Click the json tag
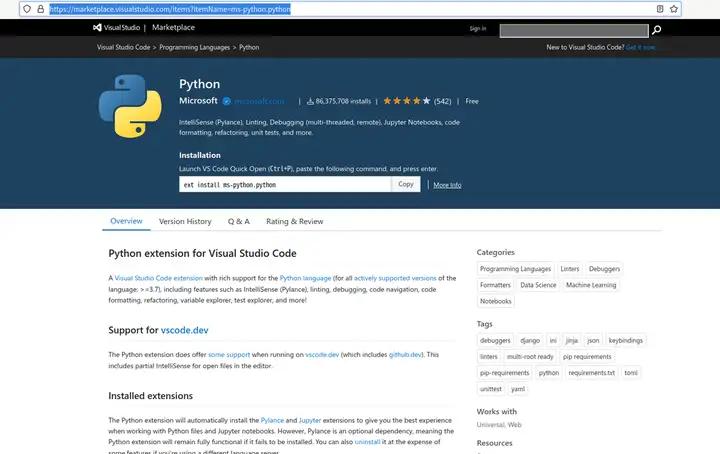This screenshot has width=720, height=454. point(593,341)
